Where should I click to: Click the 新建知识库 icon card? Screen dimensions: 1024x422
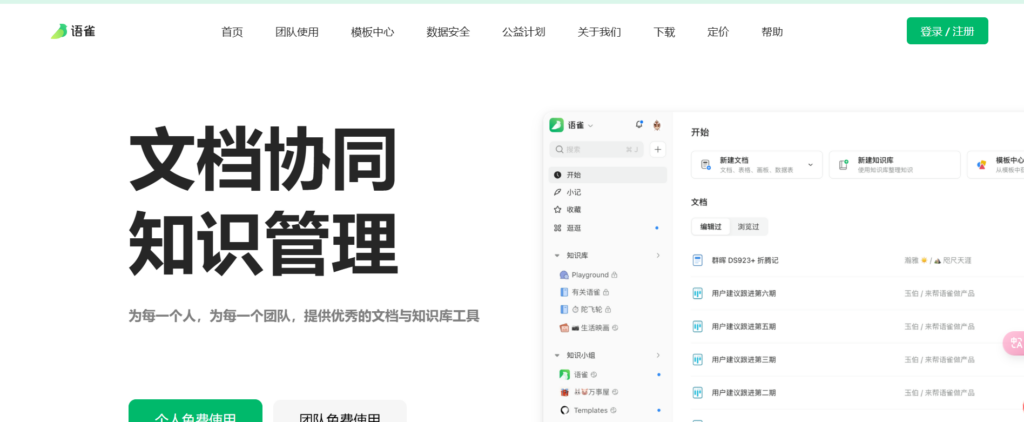pyautogui.click(x=845, y=164)
